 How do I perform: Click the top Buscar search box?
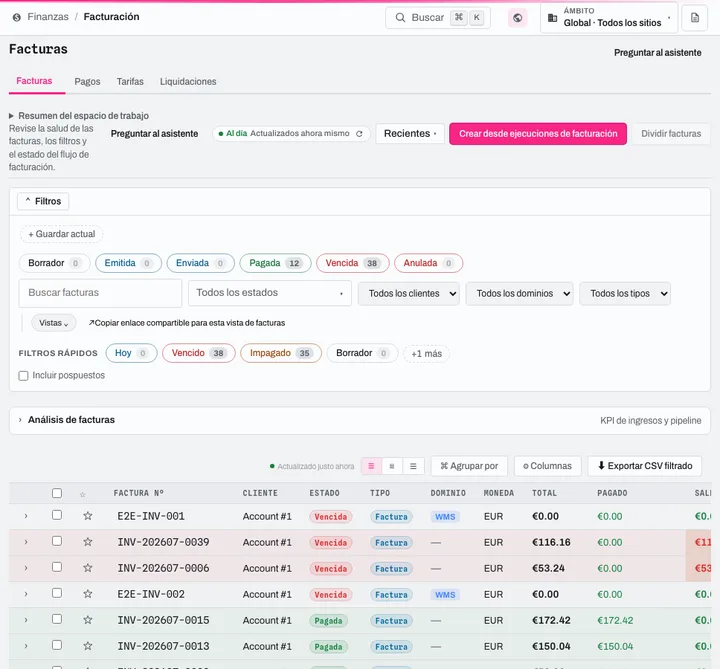click(x=438, y=17)
